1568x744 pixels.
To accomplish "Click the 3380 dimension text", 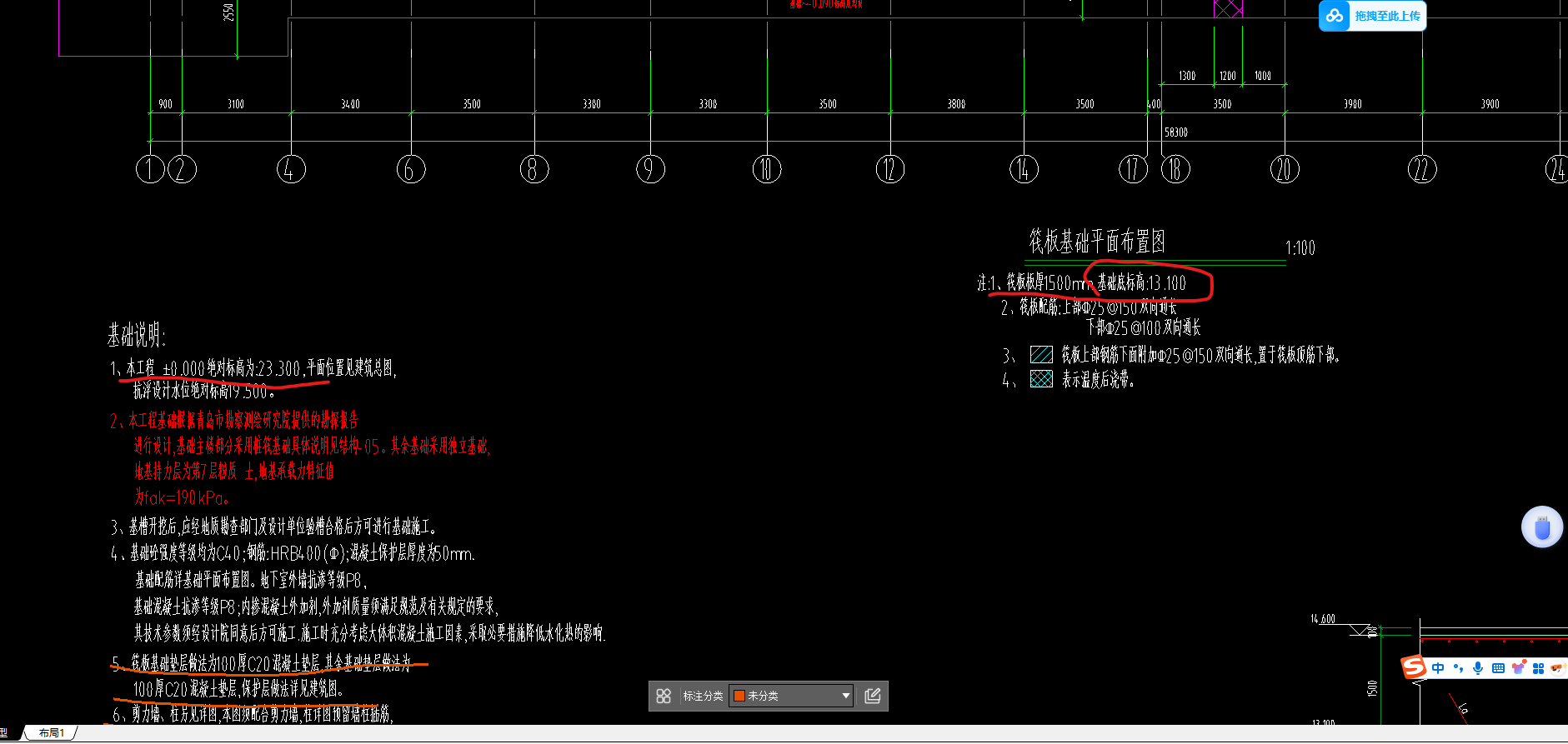I will coord(592,104).
